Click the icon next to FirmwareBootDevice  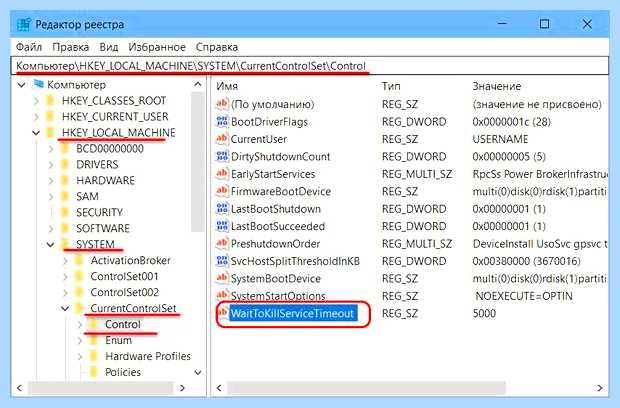pos(222,191)
